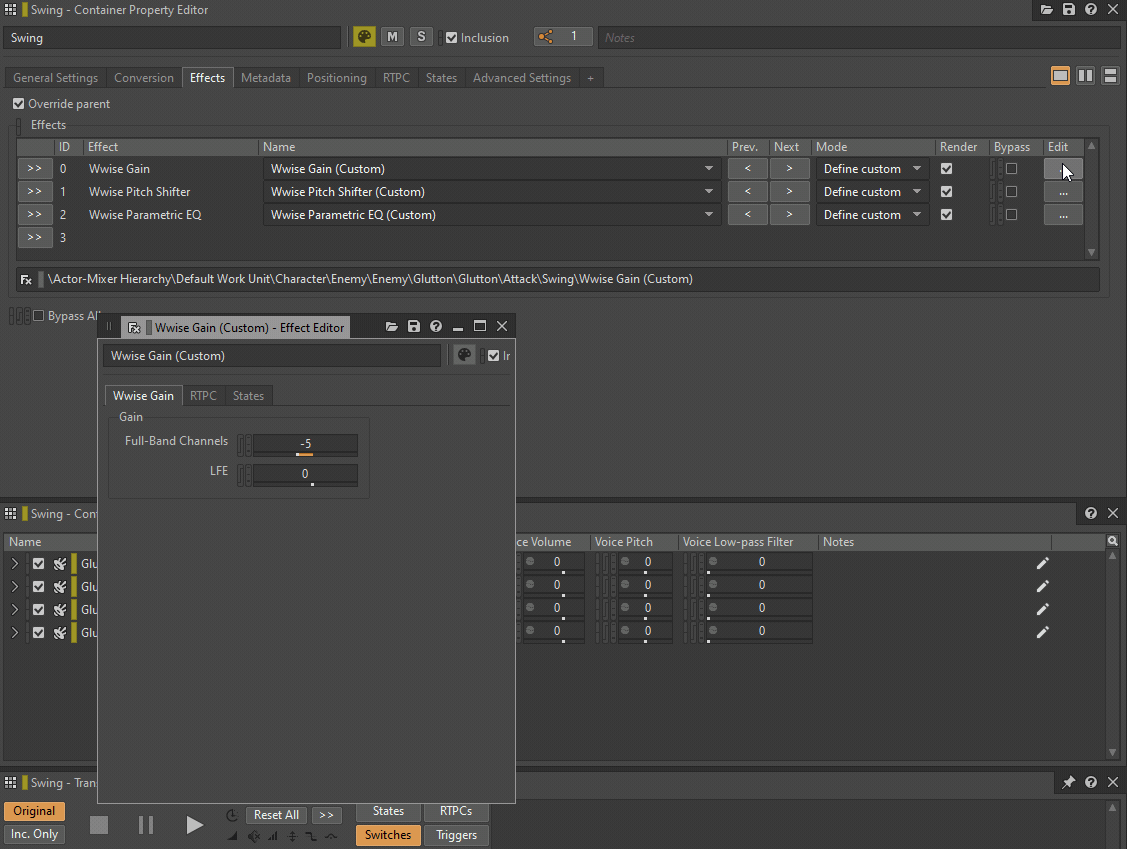
Task: Bypass the Wwise Parametric EQ effect
Action: 1011,215
